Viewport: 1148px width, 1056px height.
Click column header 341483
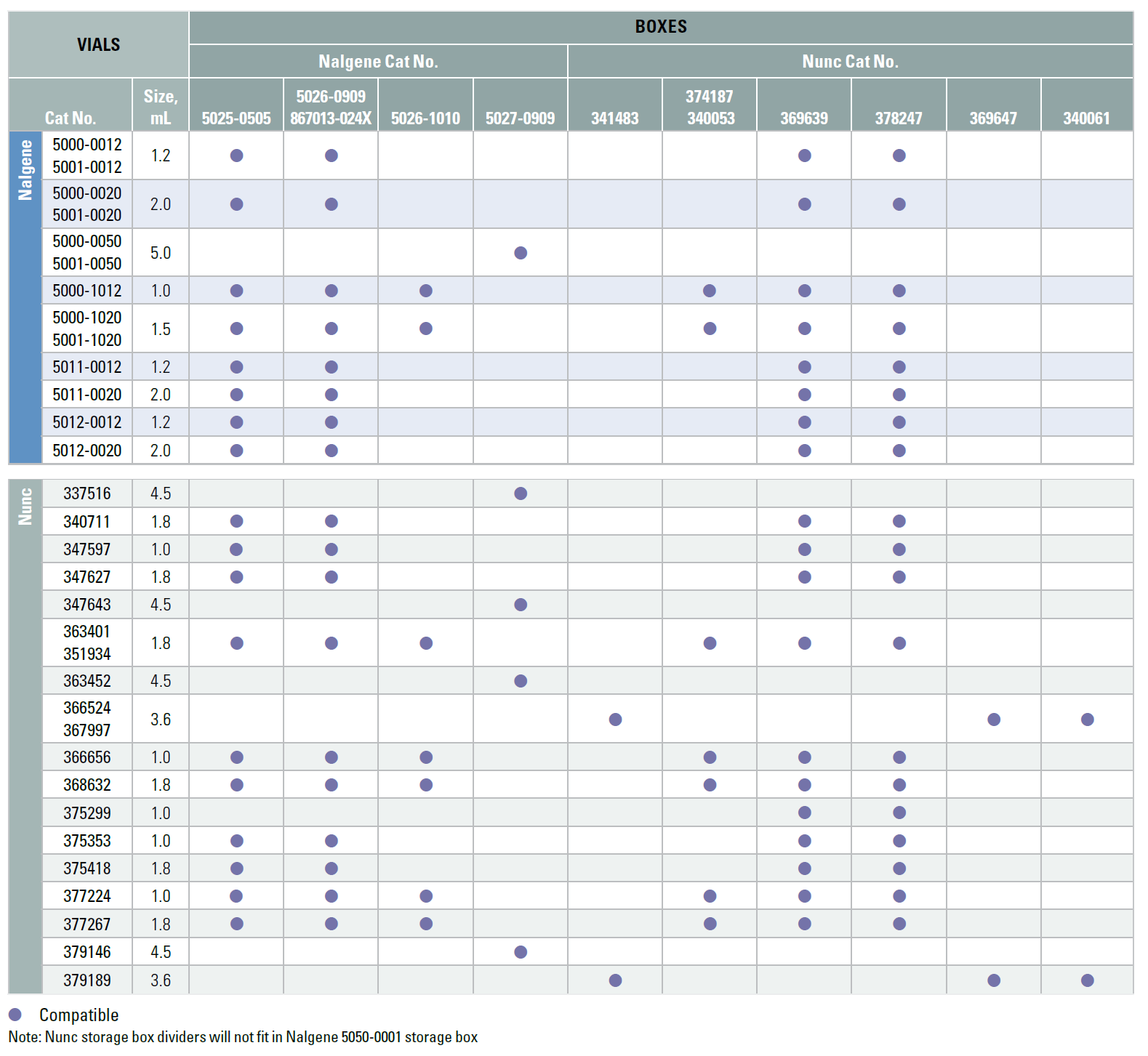(615, 105)
